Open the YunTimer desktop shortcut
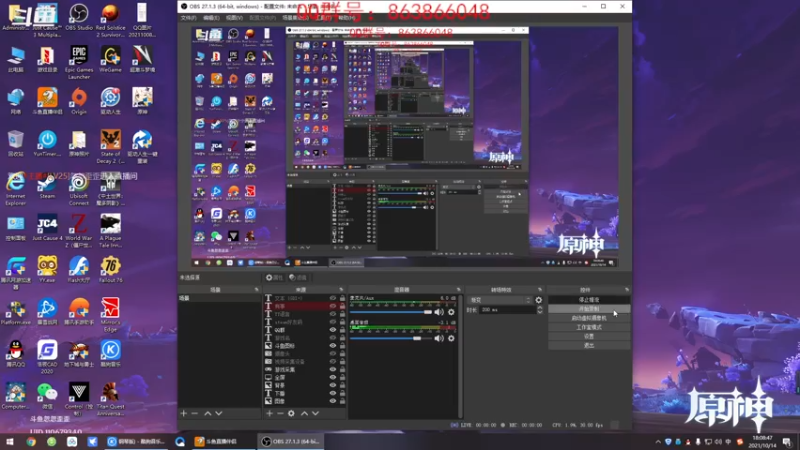Viewport: 800px width, 450px height. (x=47, y=143)
